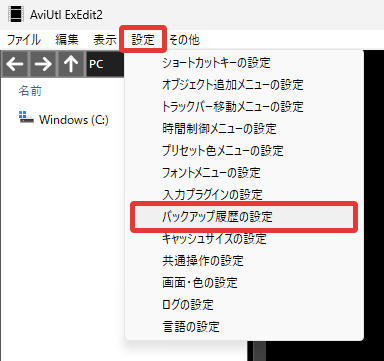Choose フォントメニューの設定
384x361 pixels.
pos(244,172)
